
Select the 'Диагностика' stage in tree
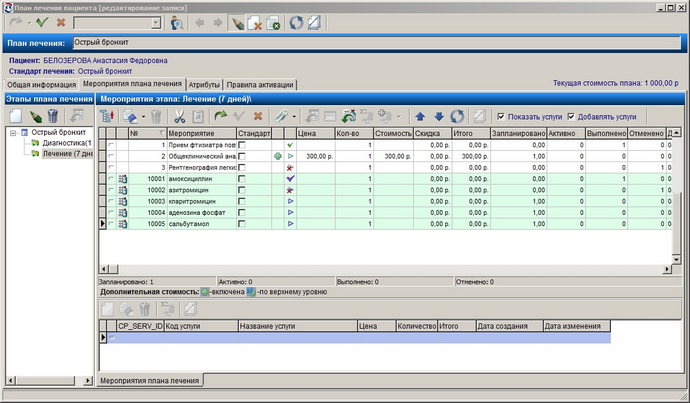click(x=67, y=143)
